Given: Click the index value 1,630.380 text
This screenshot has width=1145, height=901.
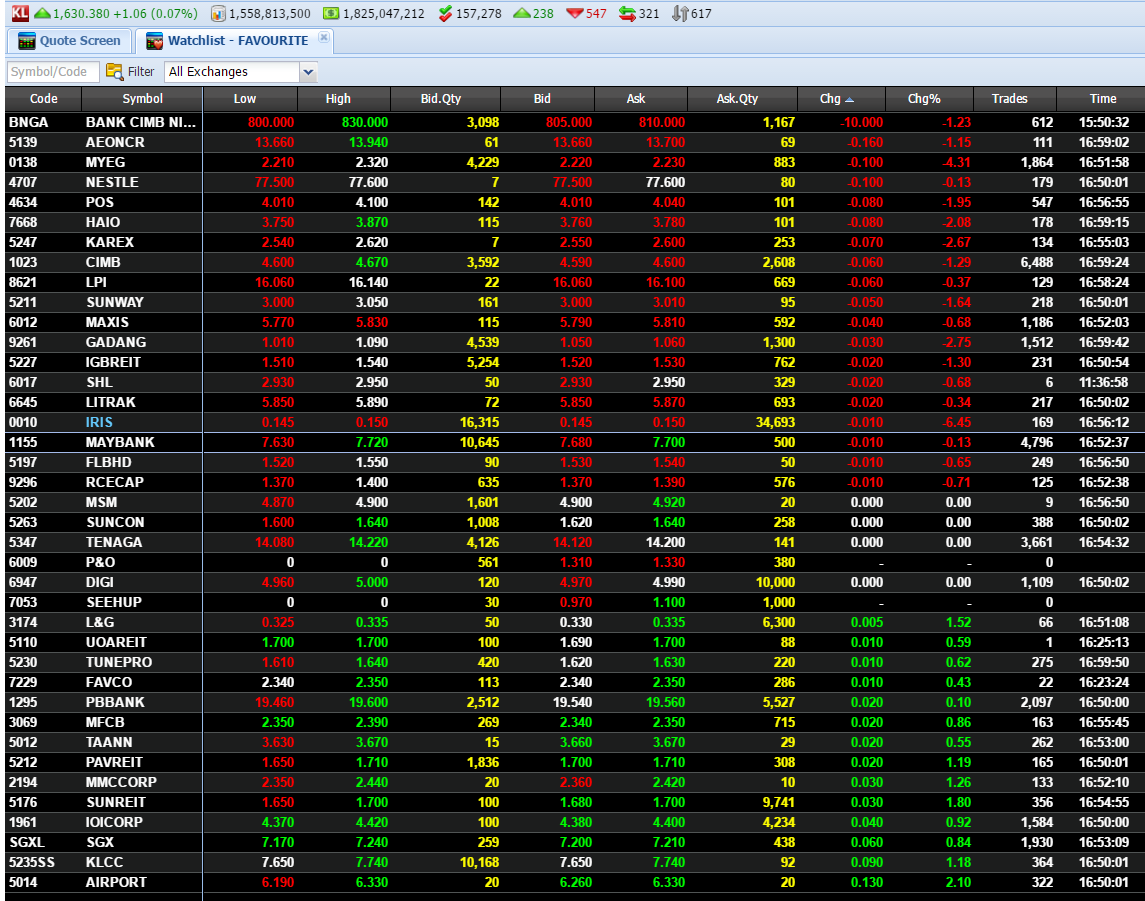Looking at the screenshot, I should [x=83, y=13].
